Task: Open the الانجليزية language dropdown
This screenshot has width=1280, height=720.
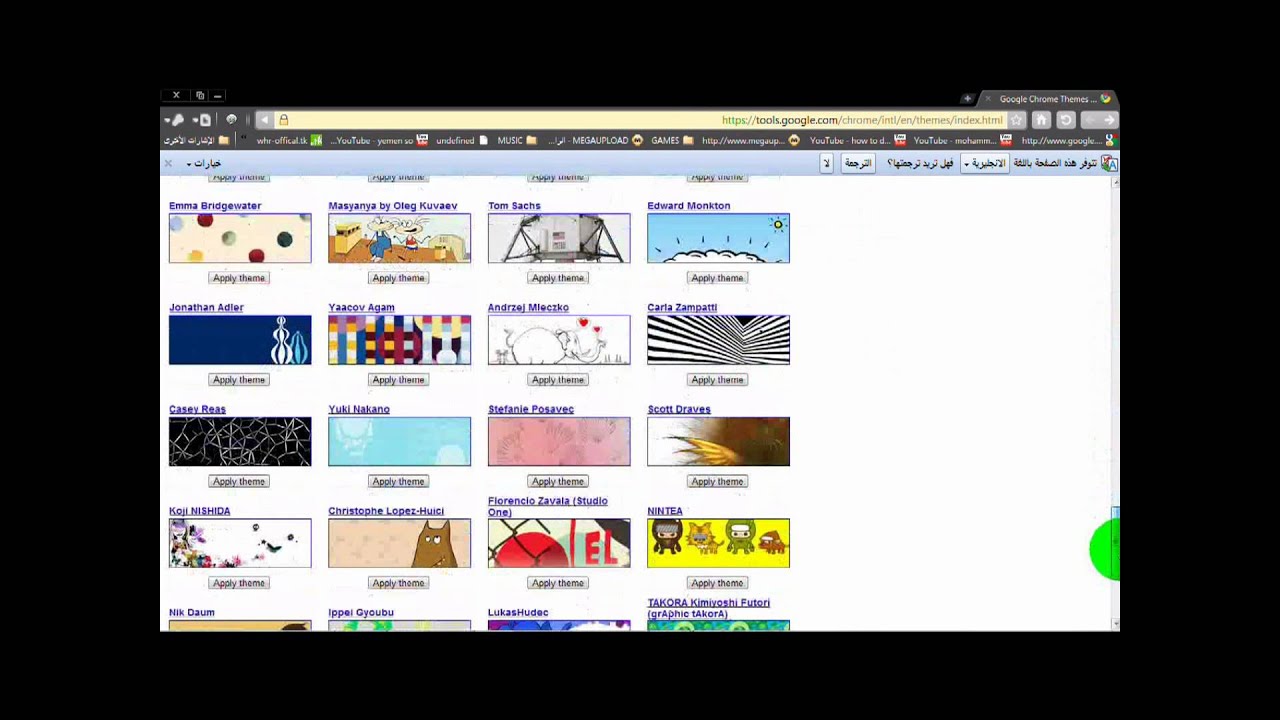Action: [x=984, y=163]
